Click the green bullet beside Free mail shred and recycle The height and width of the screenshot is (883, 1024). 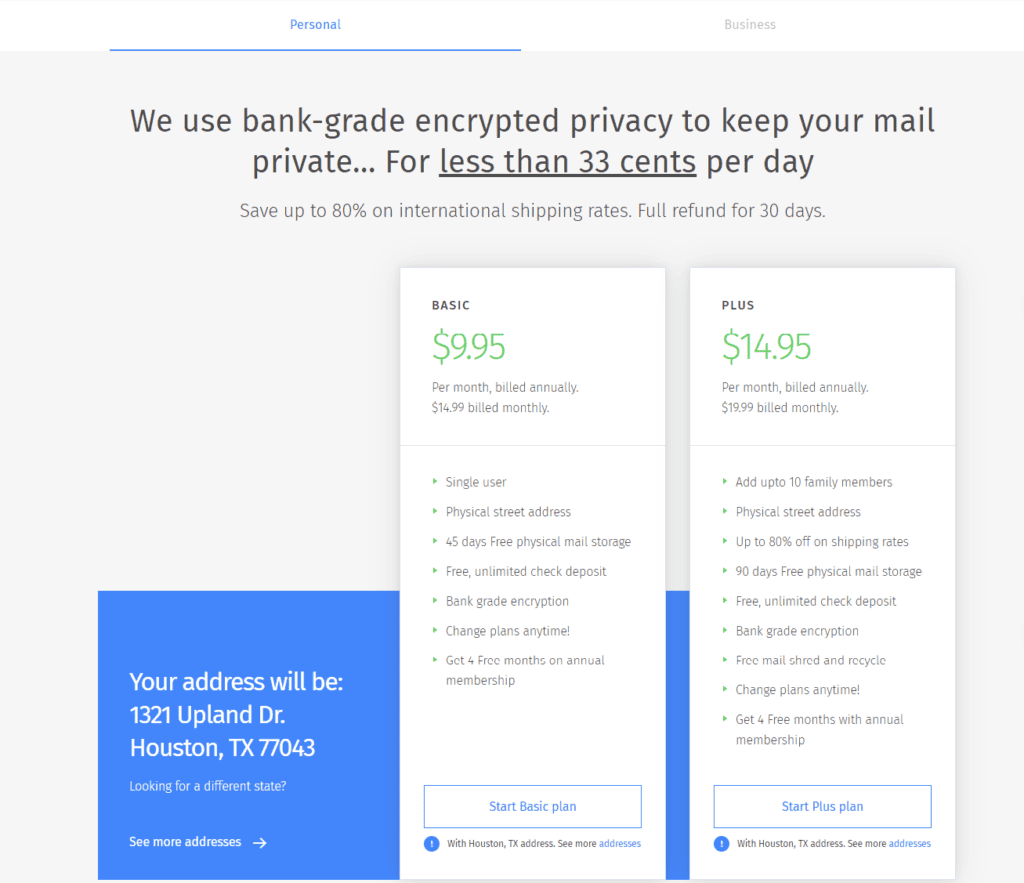(724, 660)
